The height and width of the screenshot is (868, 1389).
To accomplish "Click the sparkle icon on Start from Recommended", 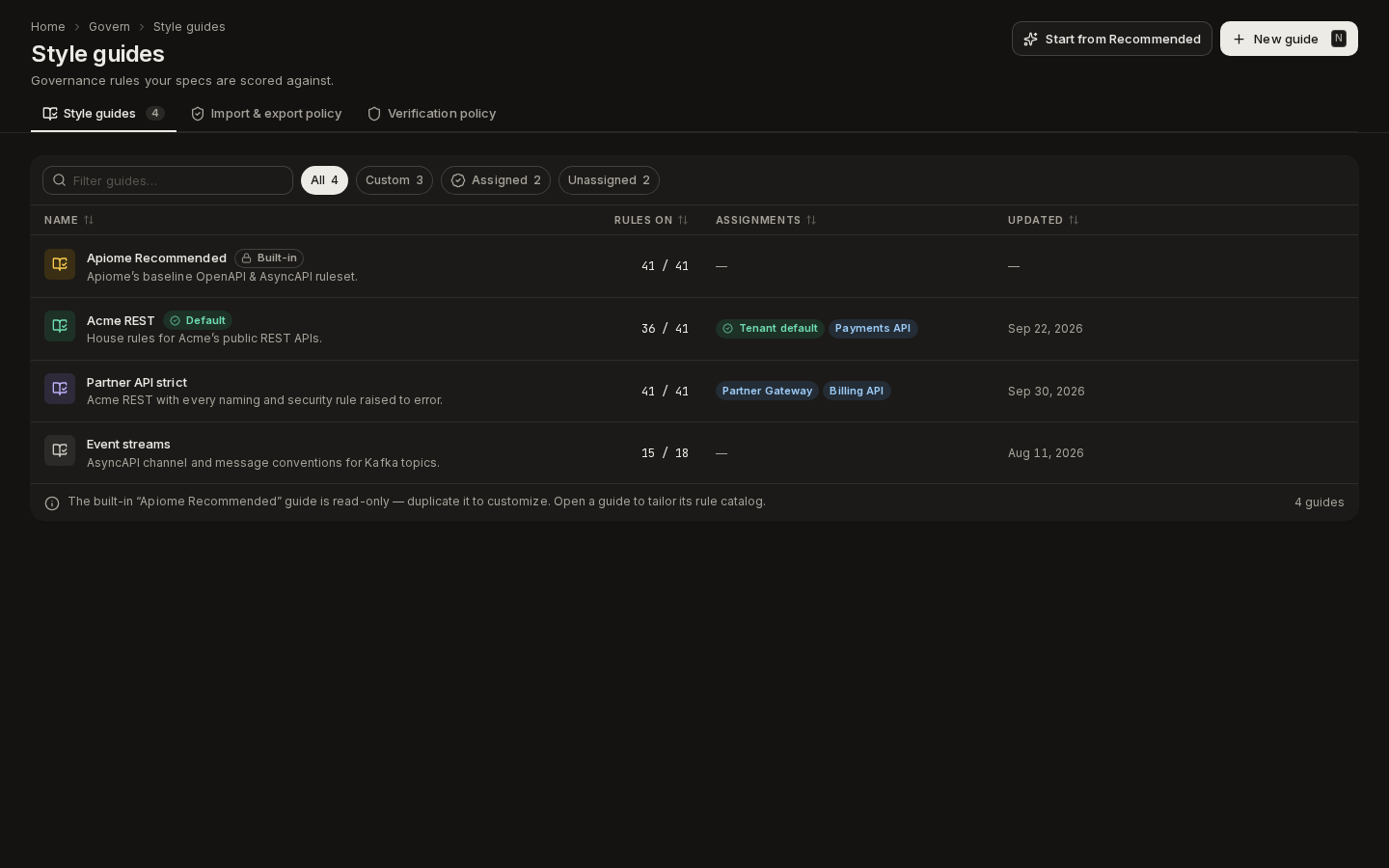I will click(x=1030, y=39).
